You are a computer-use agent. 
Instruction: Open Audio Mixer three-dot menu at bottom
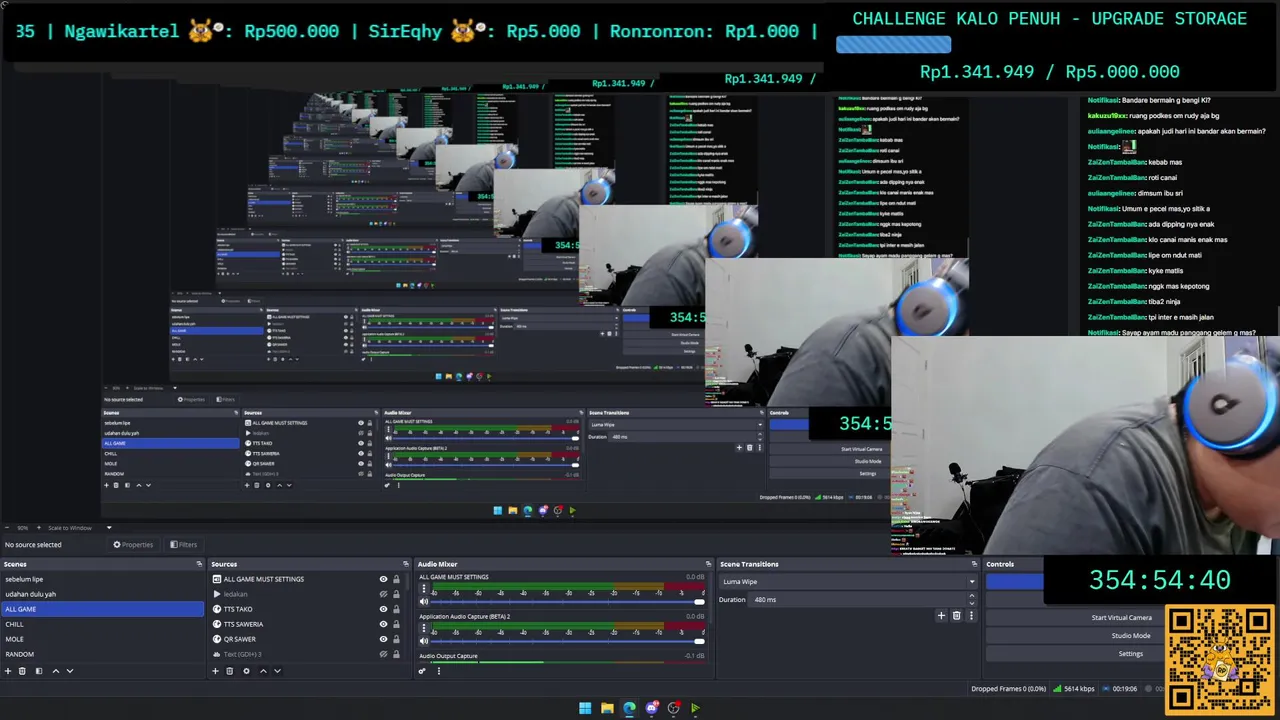tap(438, 671)
